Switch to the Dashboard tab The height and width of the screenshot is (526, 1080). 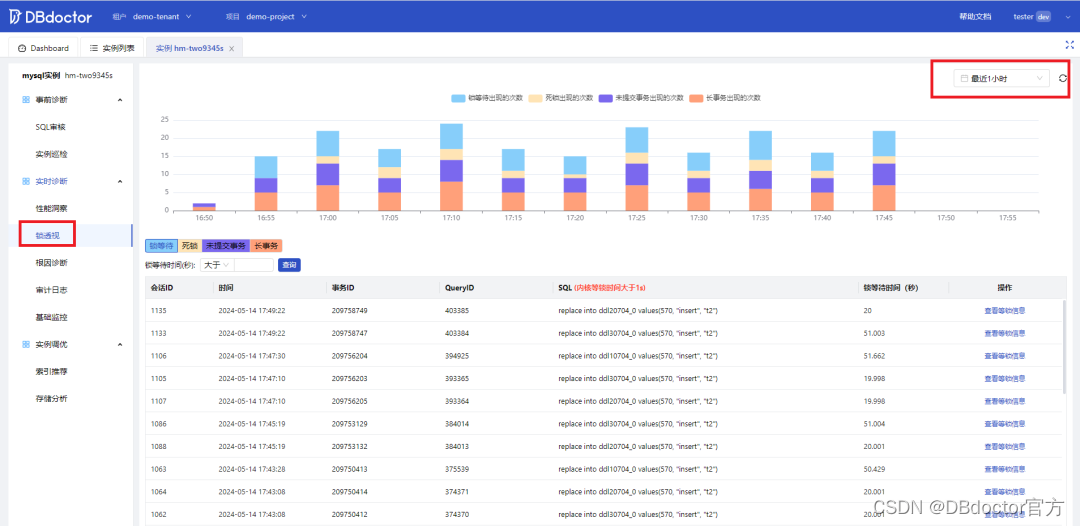pyautogui.click(x=43, y=48)
